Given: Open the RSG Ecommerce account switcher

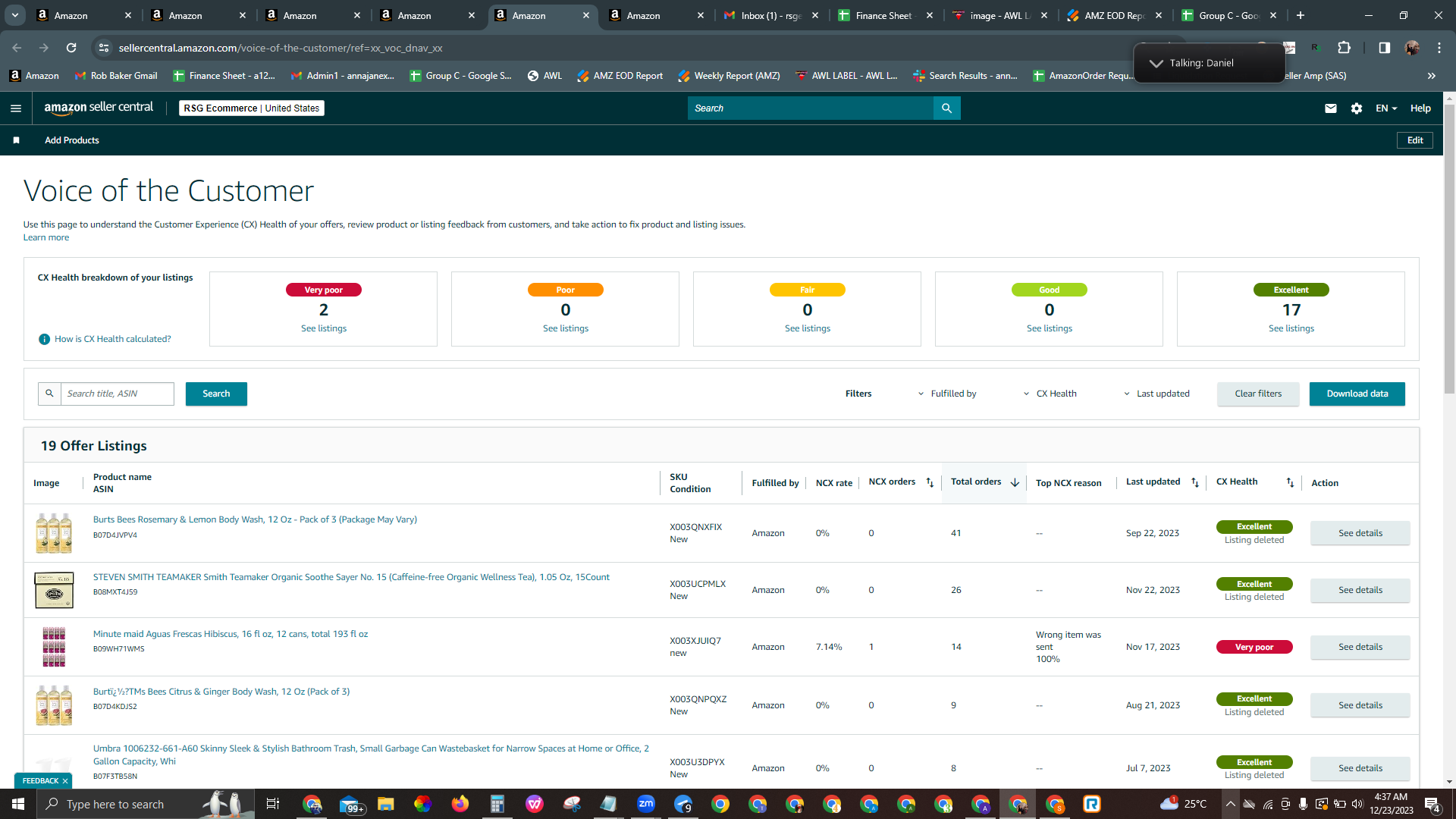Looking at the screenshot, I should 252,108.
